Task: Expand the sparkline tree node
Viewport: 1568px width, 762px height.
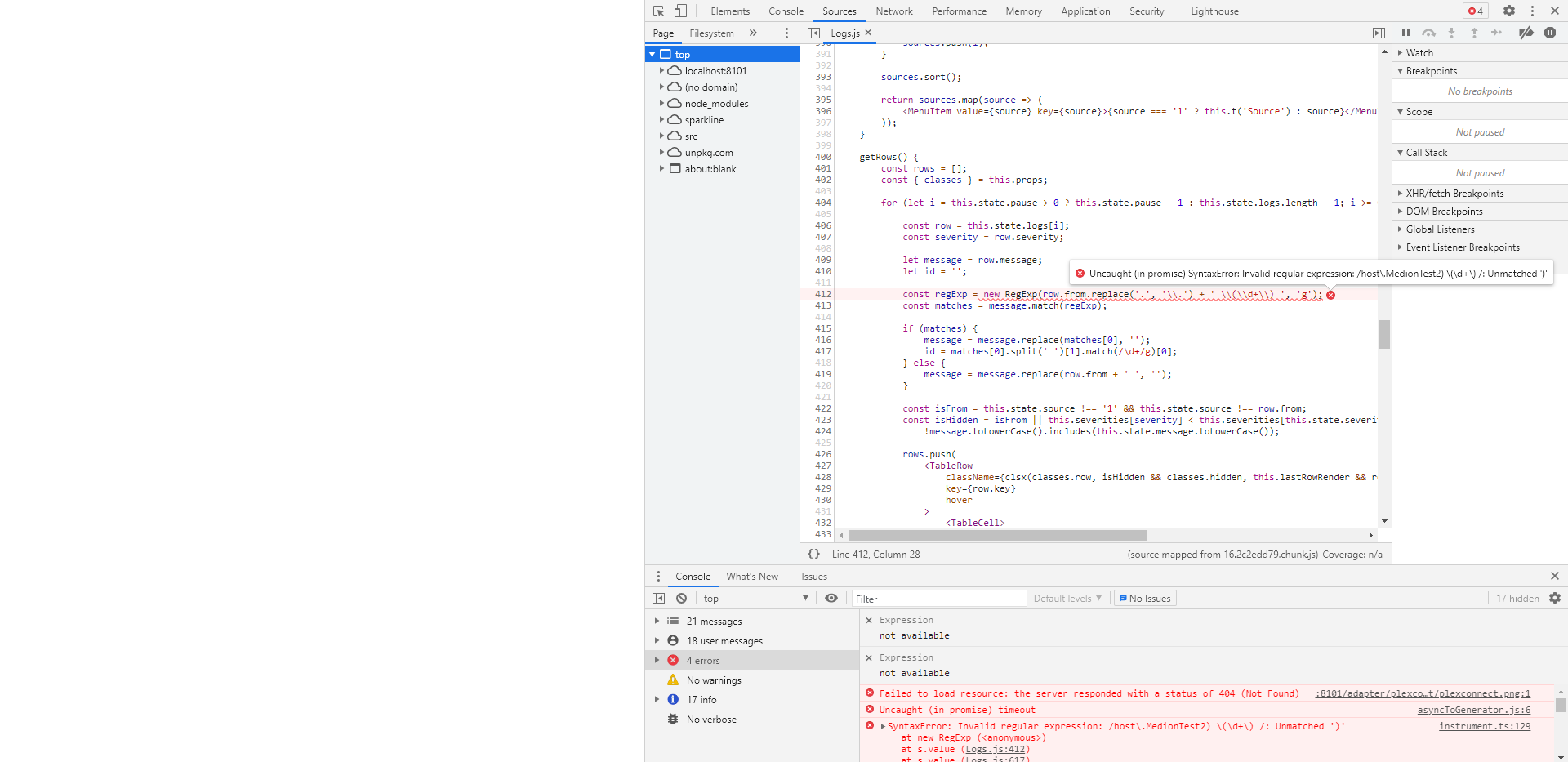Action: coord(661,120)
